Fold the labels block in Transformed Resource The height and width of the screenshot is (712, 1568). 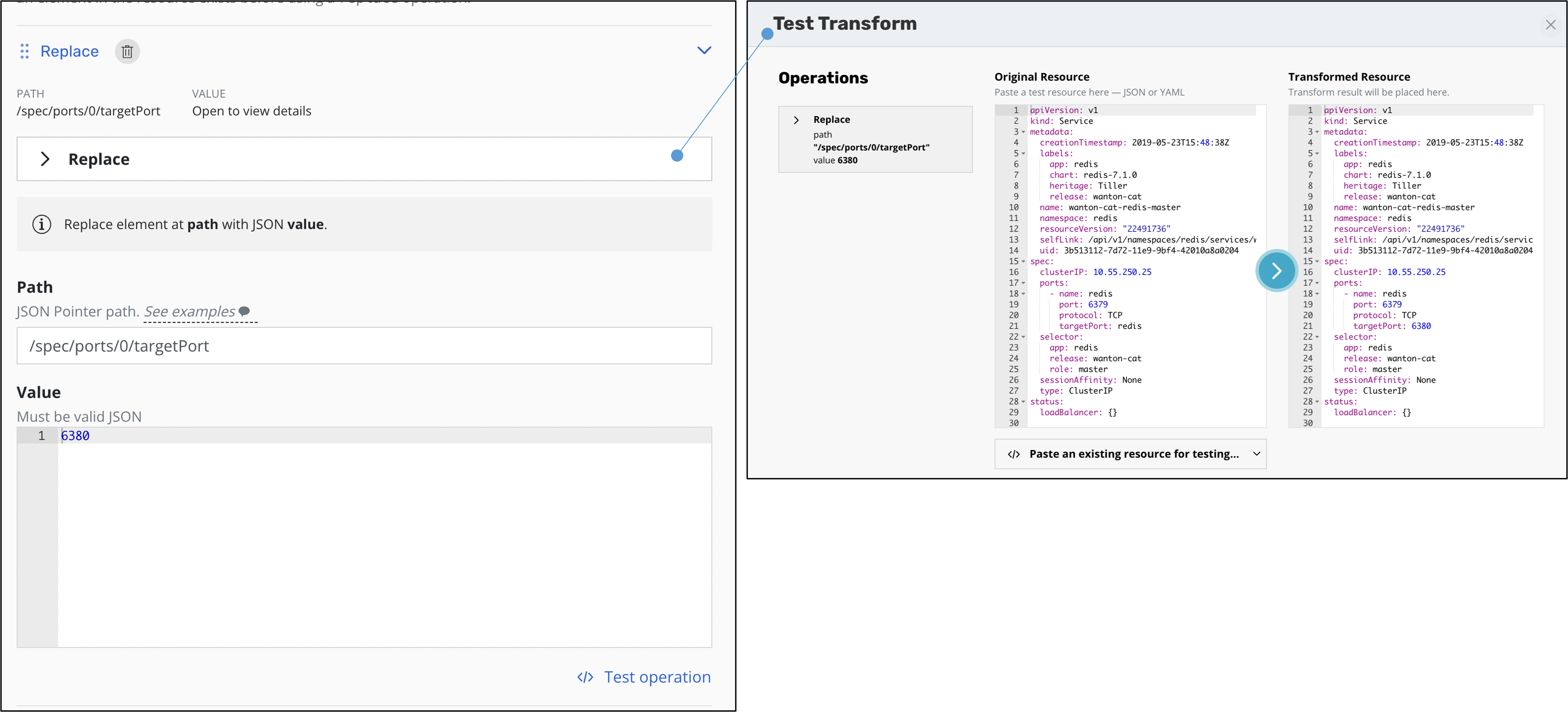click(1317, 154)
